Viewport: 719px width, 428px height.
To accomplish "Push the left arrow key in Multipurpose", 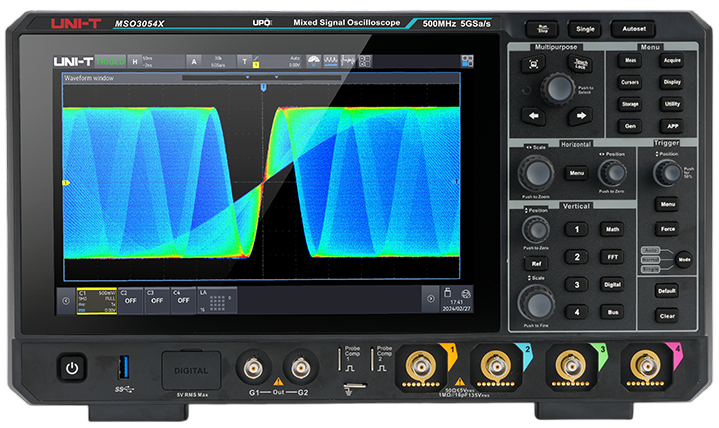I will point(534,116).
